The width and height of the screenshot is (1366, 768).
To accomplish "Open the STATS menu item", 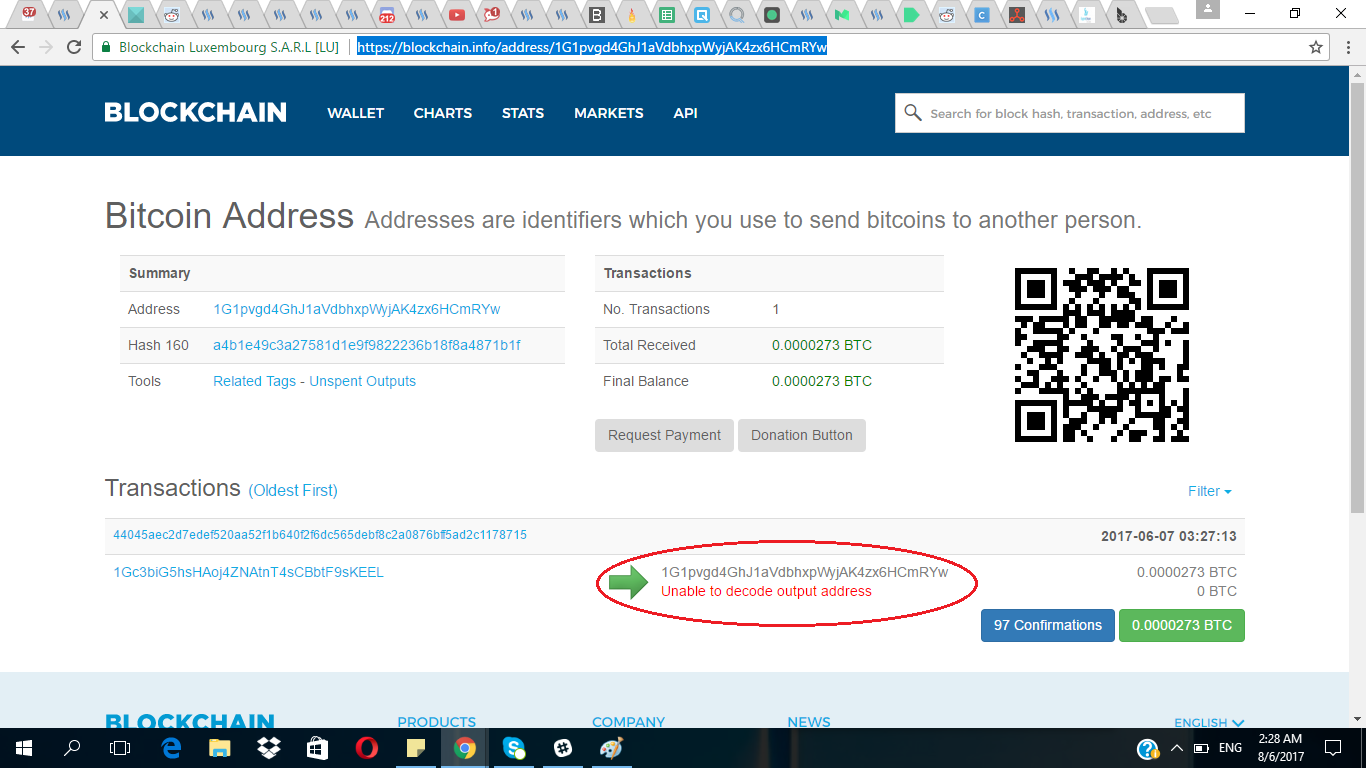I will click(x=523, y=113).
